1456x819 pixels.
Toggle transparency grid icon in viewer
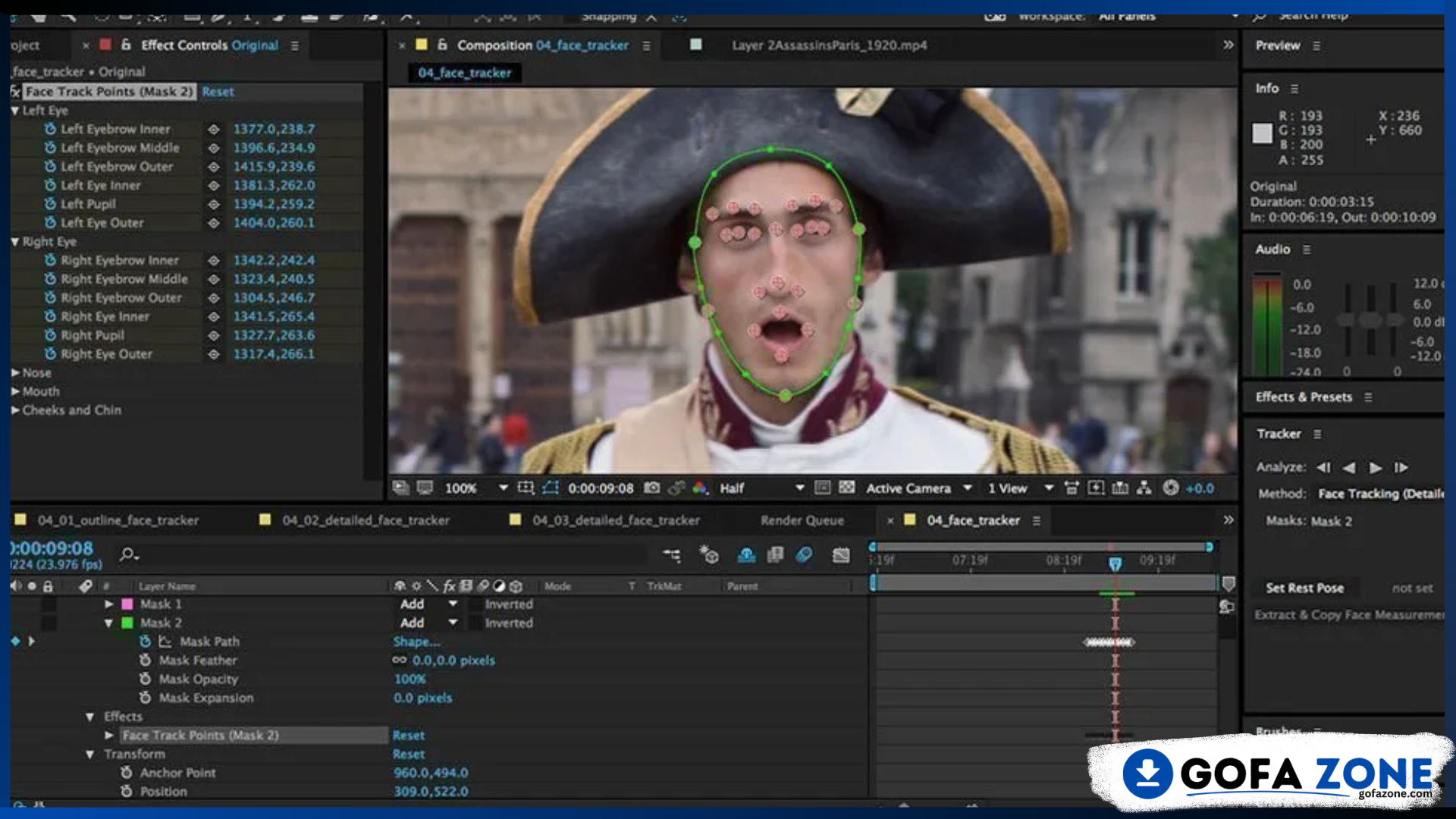click(x=847, y=488)
